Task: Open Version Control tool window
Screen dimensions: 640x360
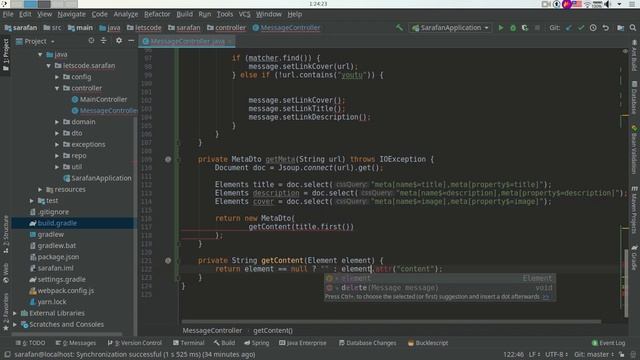Action: click(135, 343)
